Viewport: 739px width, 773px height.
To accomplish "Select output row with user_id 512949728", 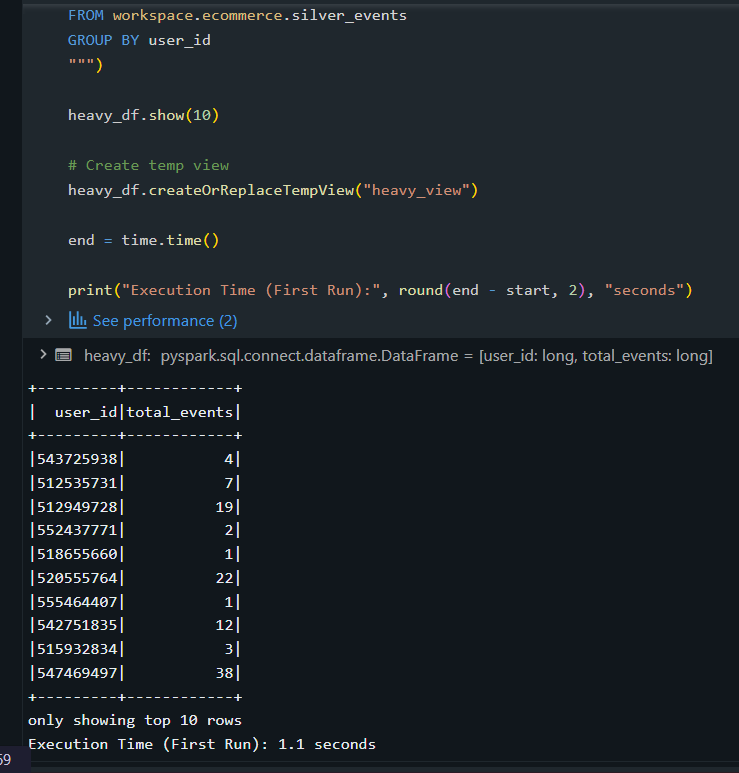I will click(135, 507).
